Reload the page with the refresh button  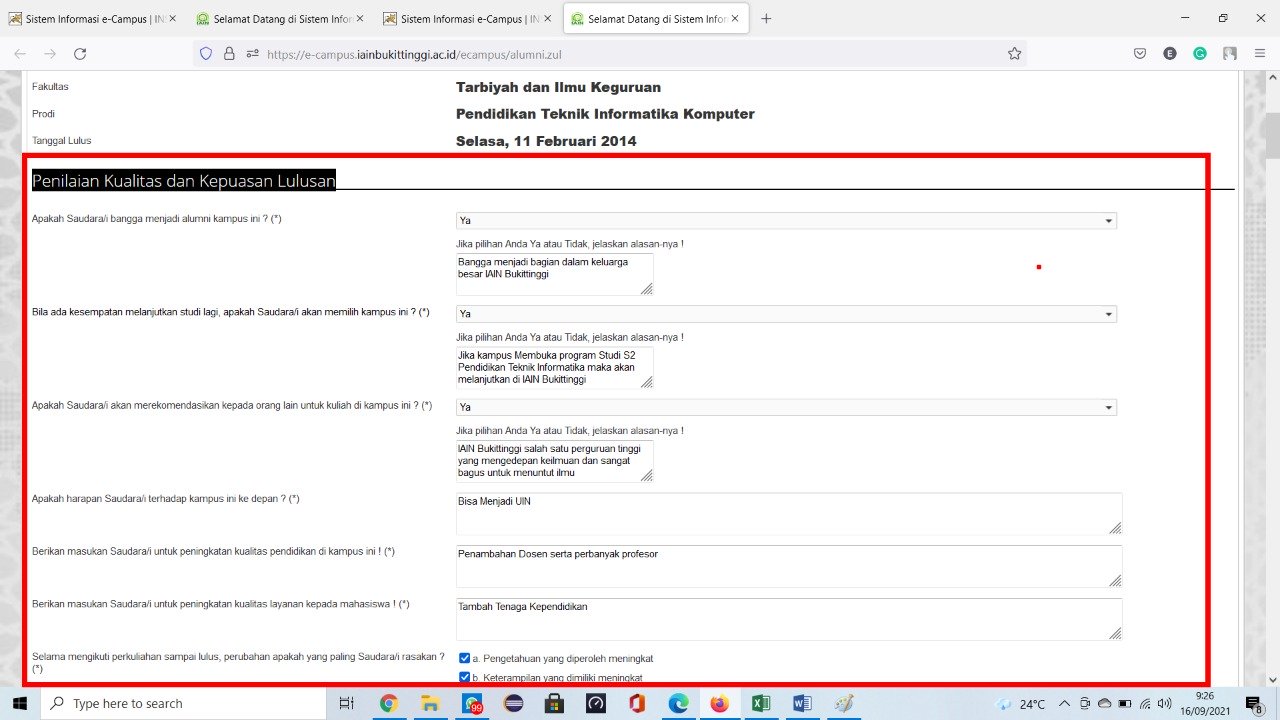[80, 54]
